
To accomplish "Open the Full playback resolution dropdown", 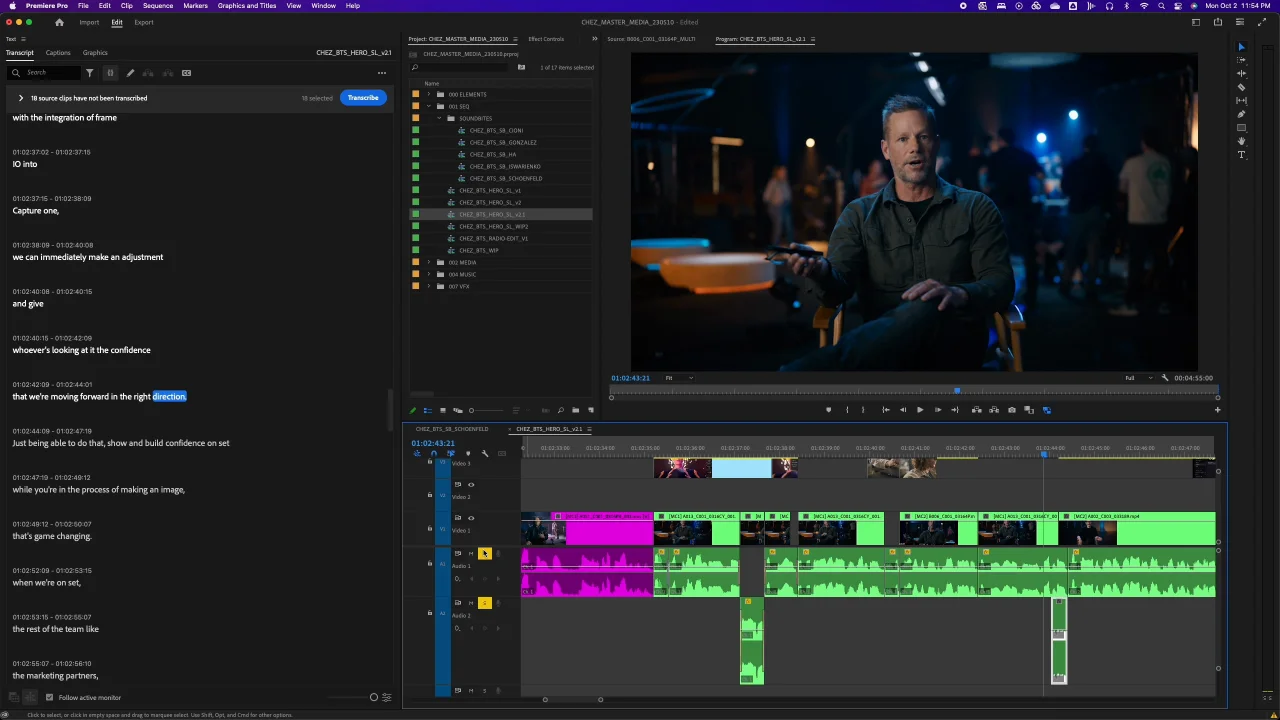I will 1137,378.
